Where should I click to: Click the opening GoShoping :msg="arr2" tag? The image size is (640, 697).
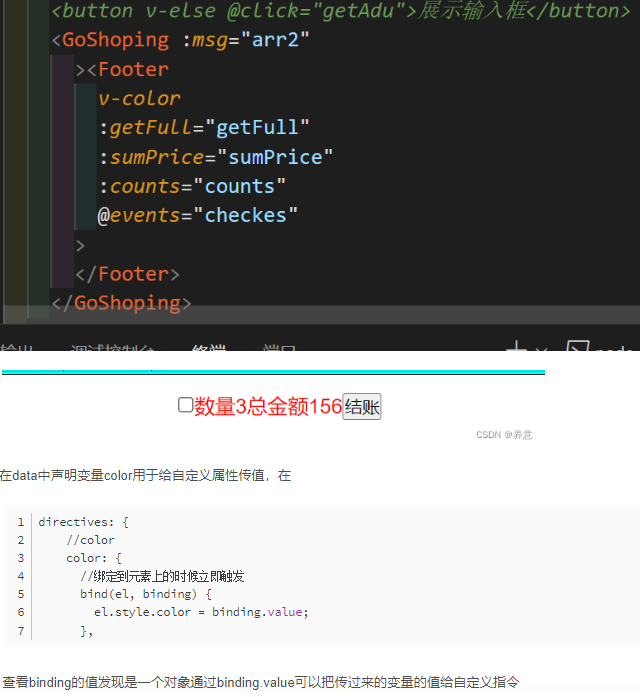(180, 40)
